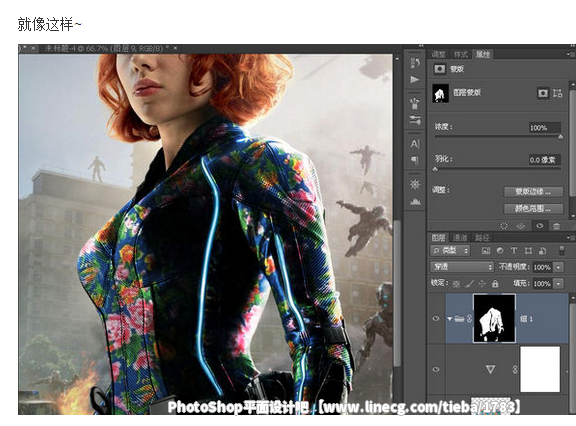Select the white layer mask thumbnail
The image size is (576, 426).
[x=540, y=369]
